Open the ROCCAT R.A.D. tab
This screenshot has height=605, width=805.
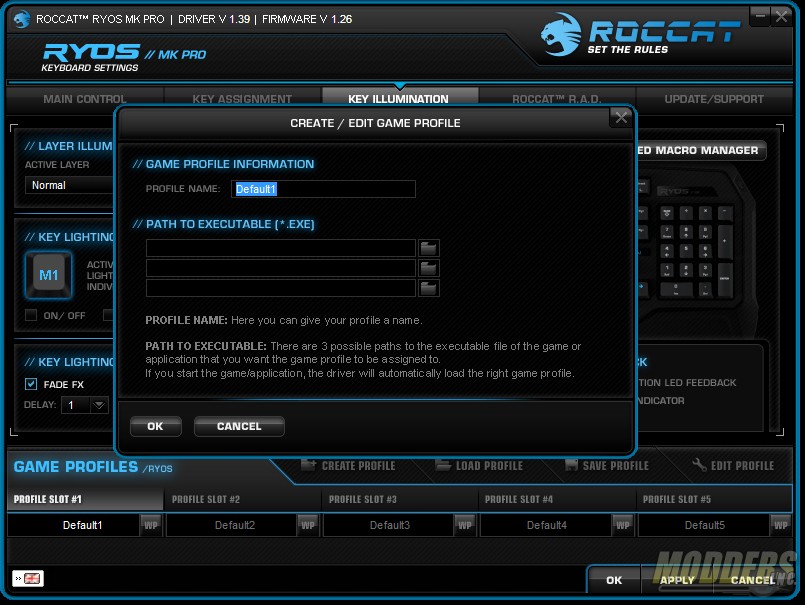tap(557, 99)
